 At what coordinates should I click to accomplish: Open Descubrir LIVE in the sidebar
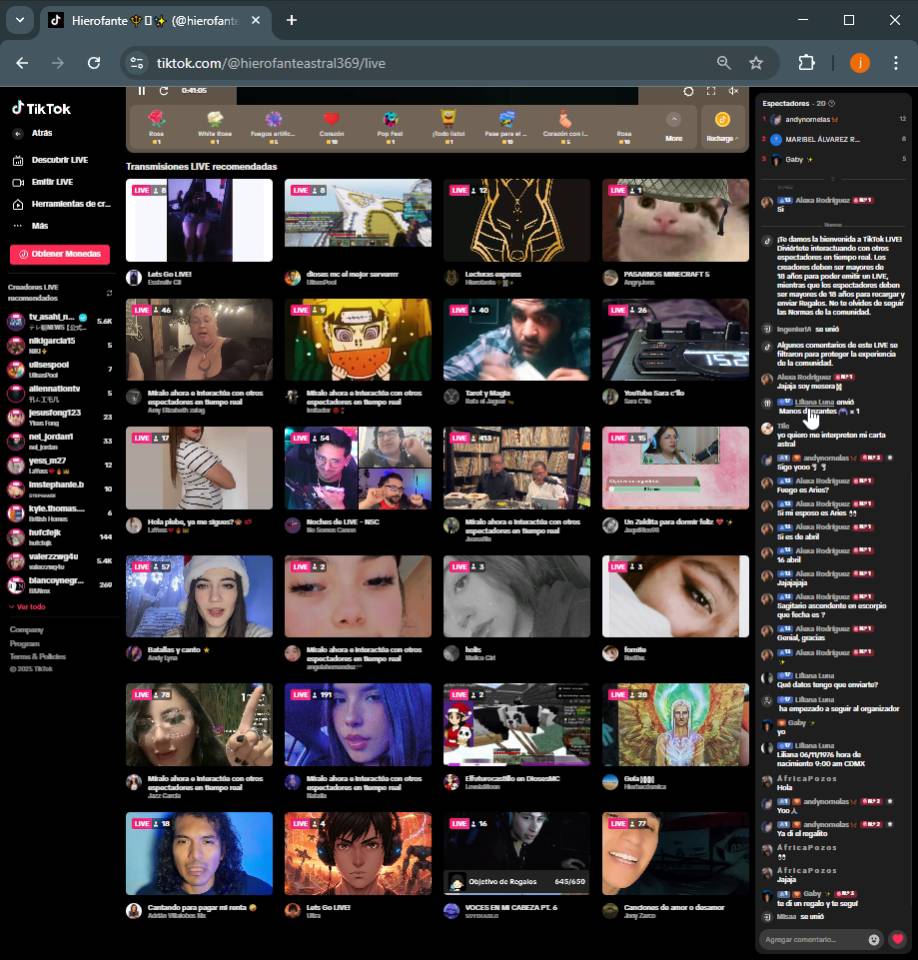(x=59, y=160)
